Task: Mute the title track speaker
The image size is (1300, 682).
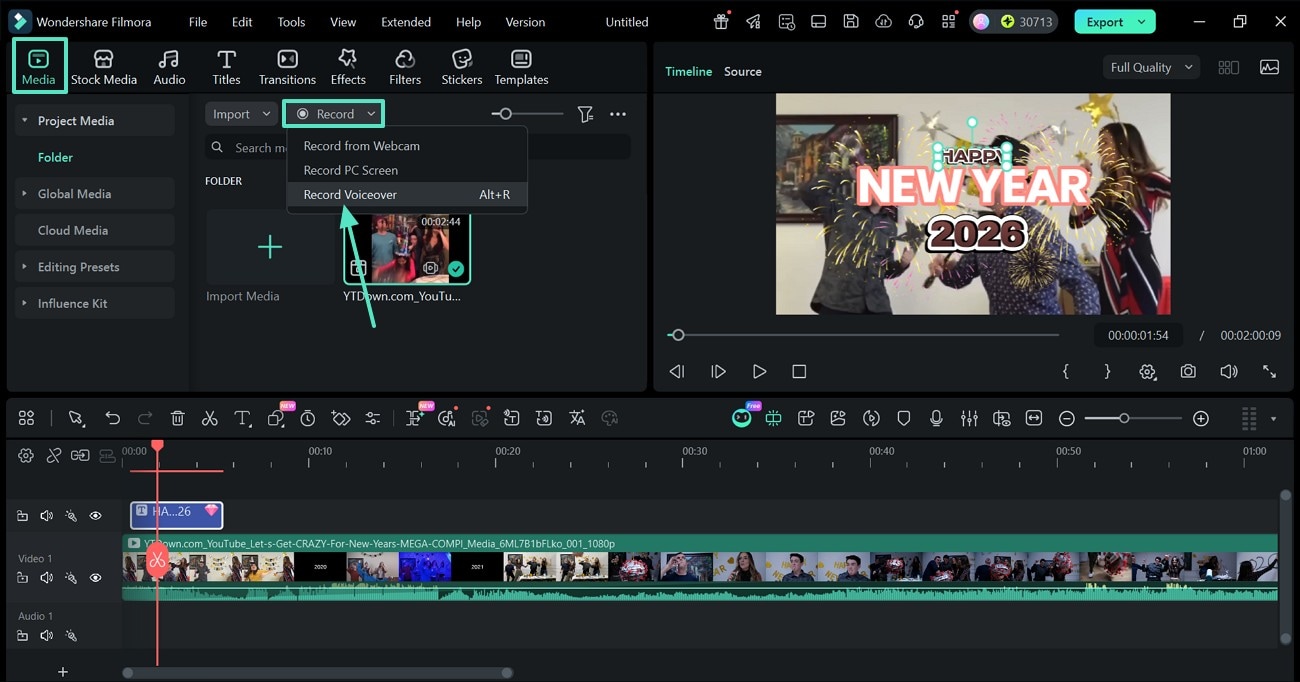Action: [46, 516]
